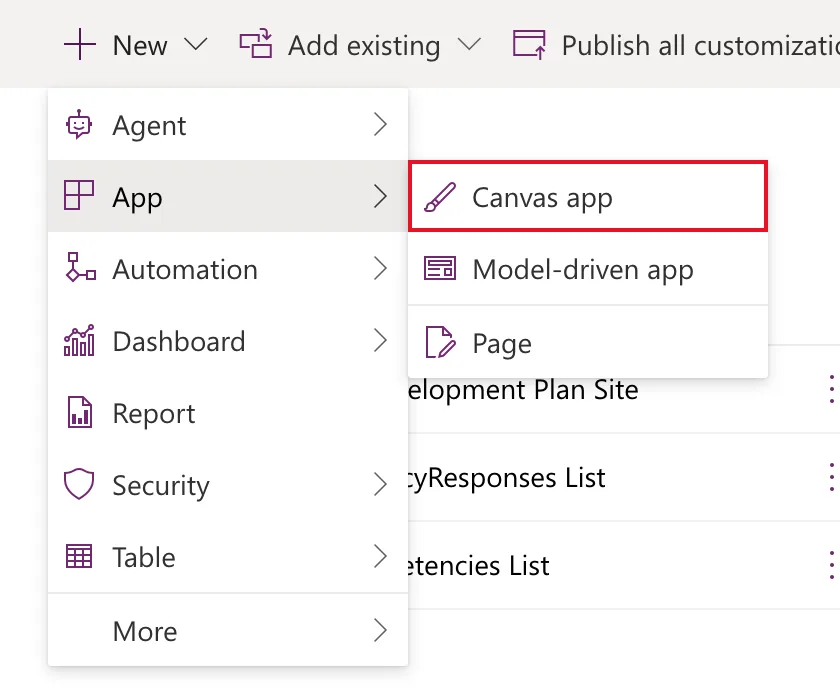Expand the Agent submenu arrow

coord(380,124)
